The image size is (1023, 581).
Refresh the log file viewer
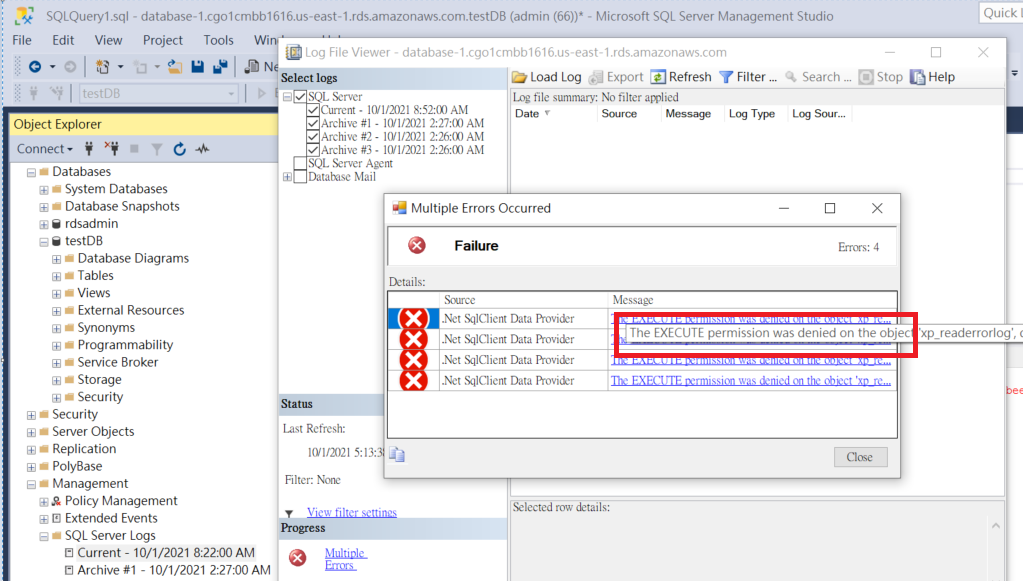[681, 77]
